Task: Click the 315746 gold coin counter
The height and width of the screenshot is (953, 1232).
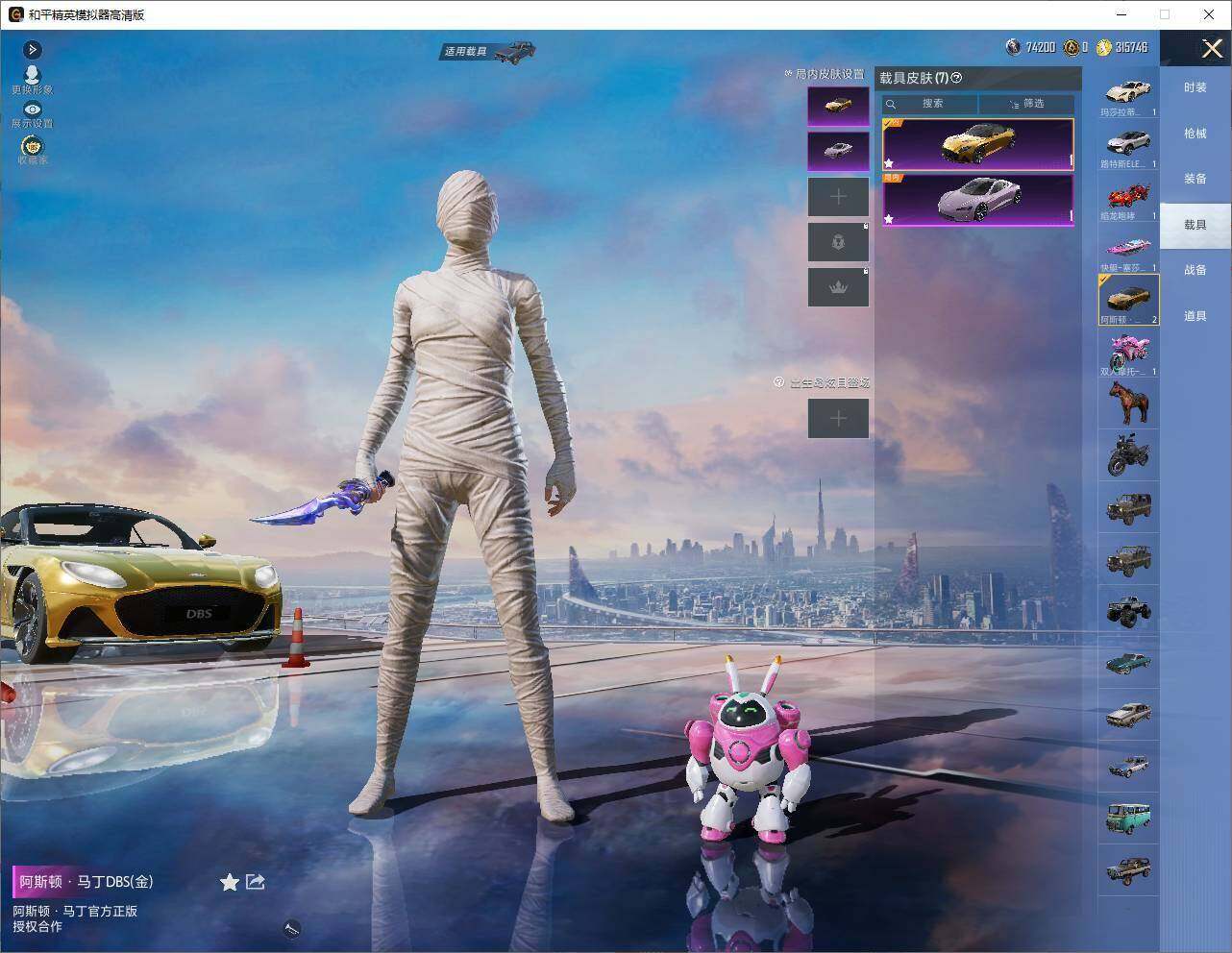Action: click(x=1121, y=47)
